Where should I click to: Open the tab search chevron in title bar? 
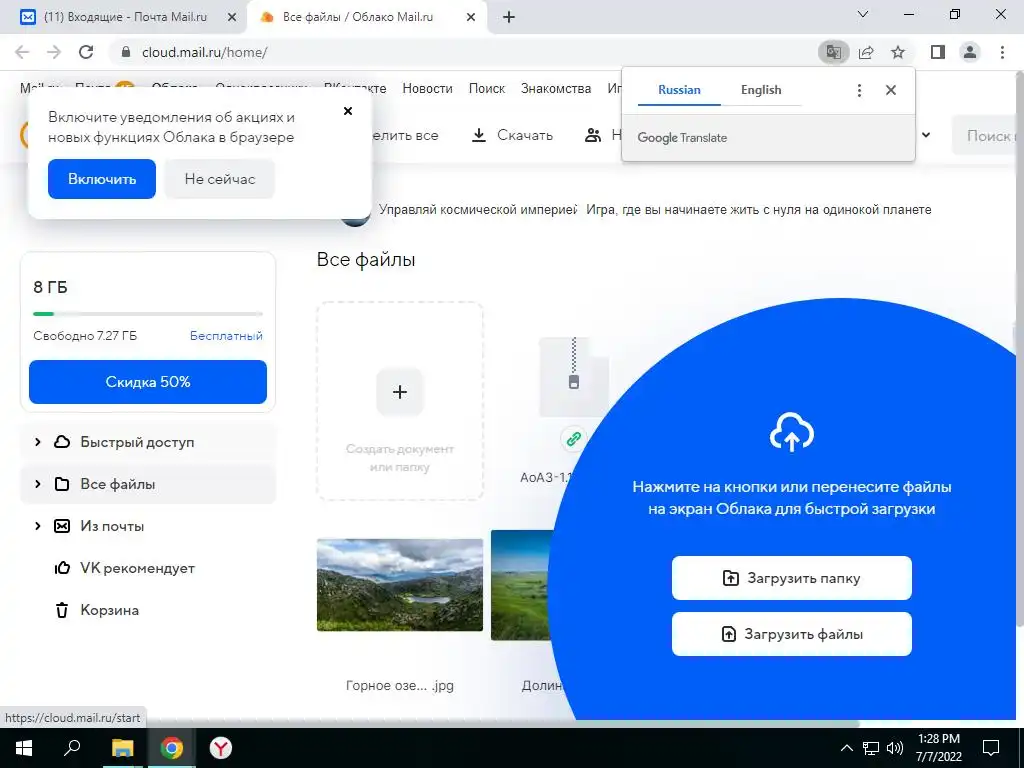click(863, 14)
